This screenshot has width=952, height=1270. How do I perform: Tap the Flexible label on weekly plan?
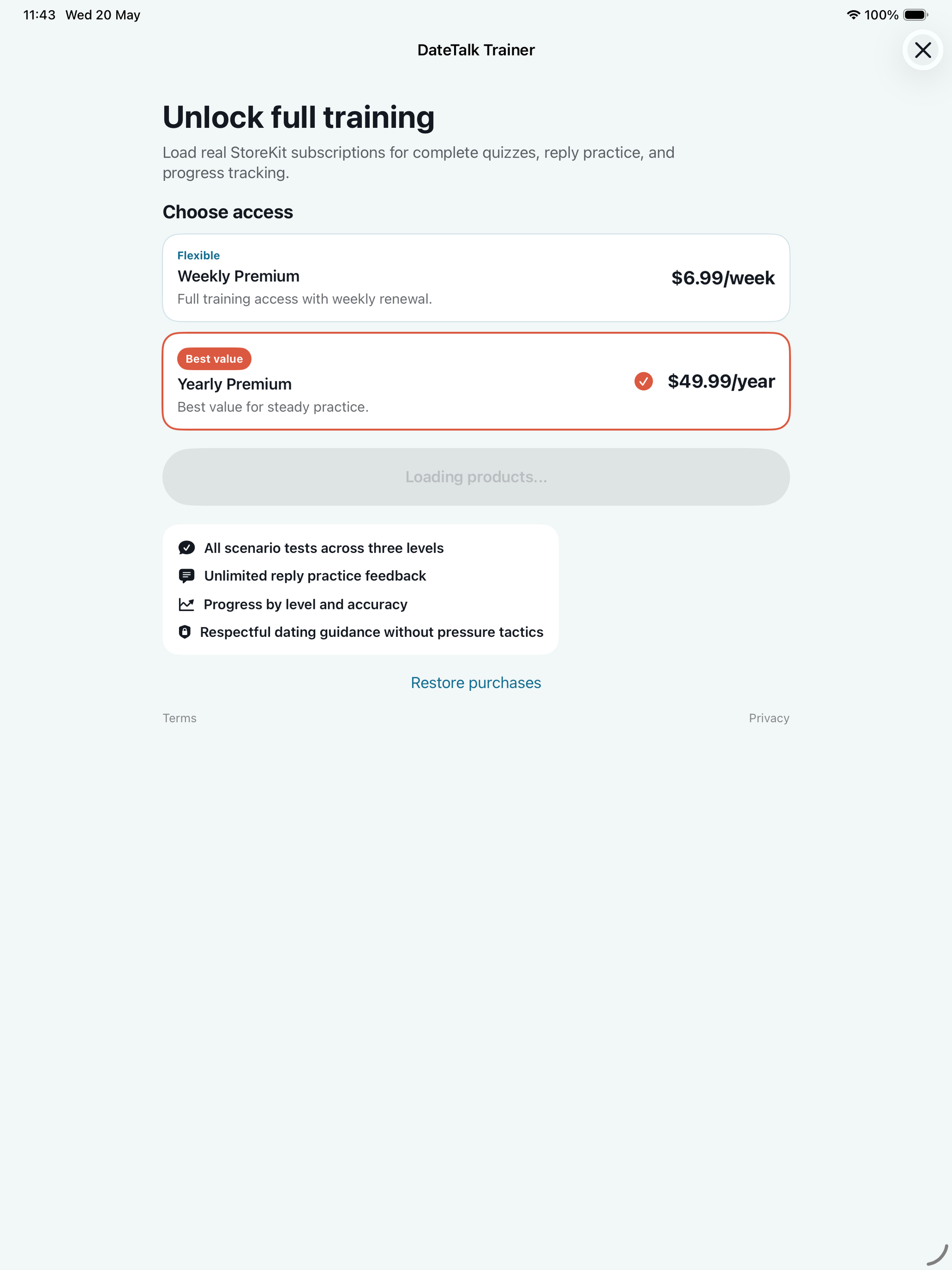point(198,256)
